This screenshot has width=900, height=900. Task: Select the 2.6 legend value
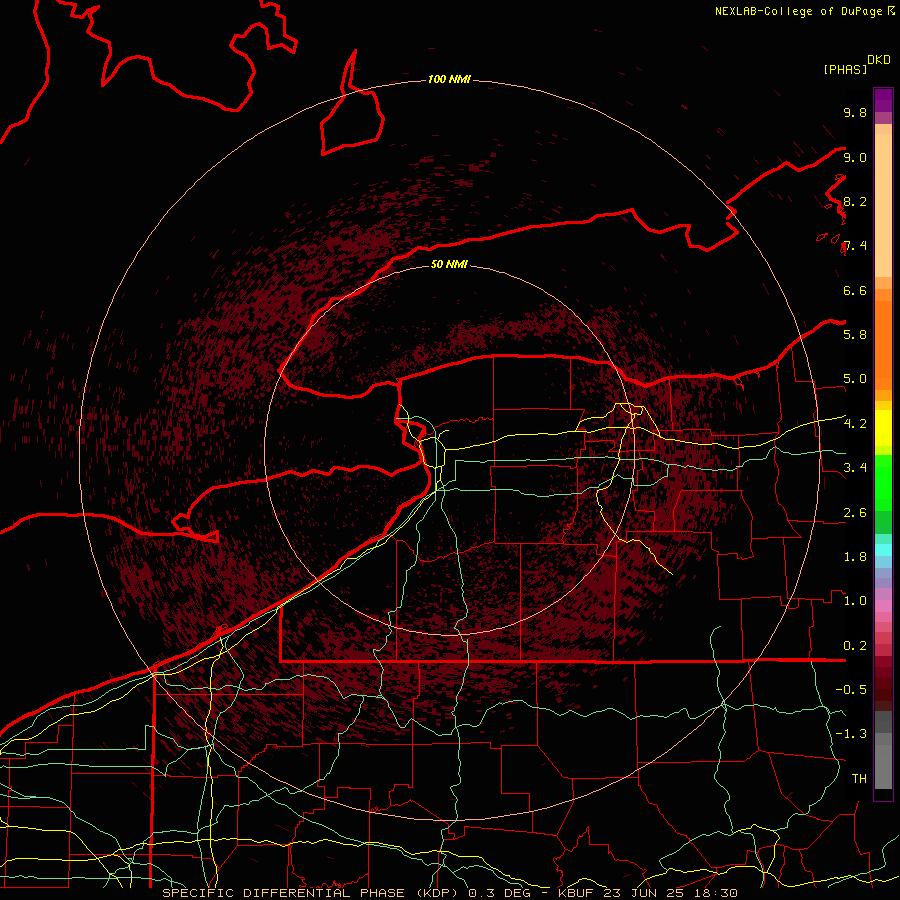tap(855, 513)
